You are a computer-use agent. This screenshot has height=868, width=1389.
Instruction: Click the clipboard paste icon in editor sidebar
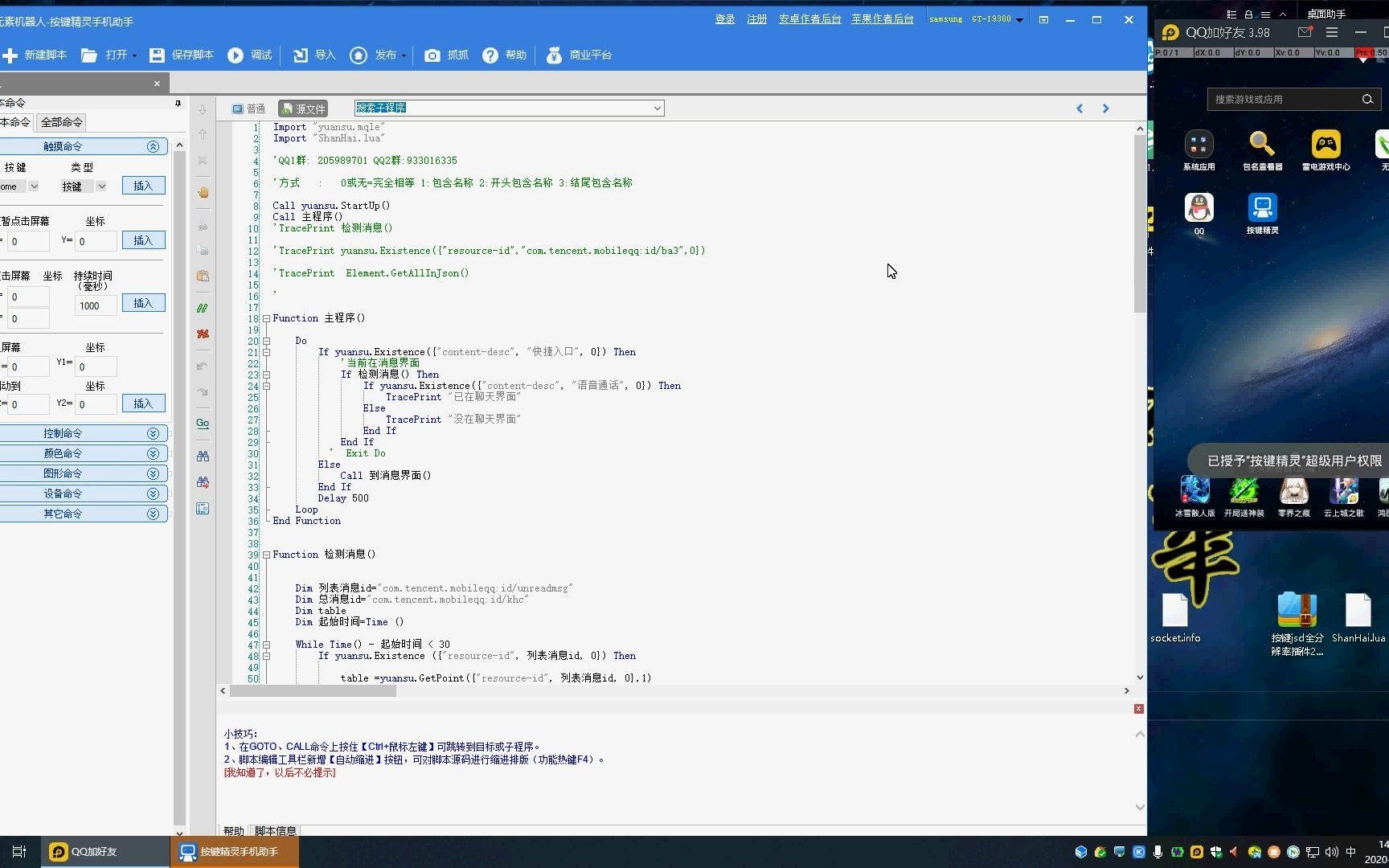coord(203,276)
